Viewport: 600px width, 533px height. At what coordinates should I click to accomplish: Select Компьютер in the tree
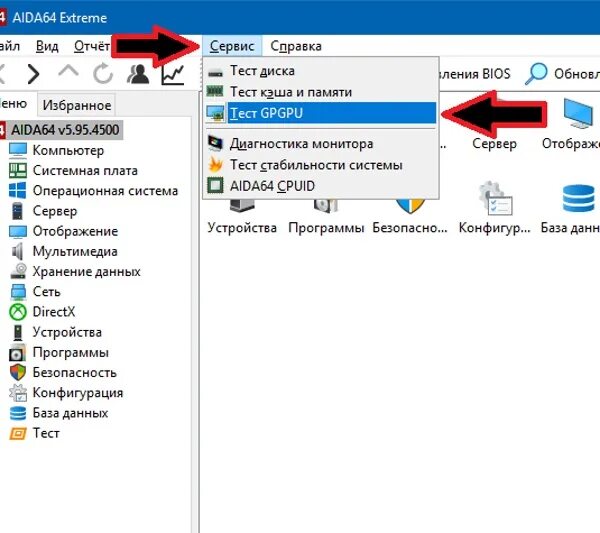click(68, 150)
